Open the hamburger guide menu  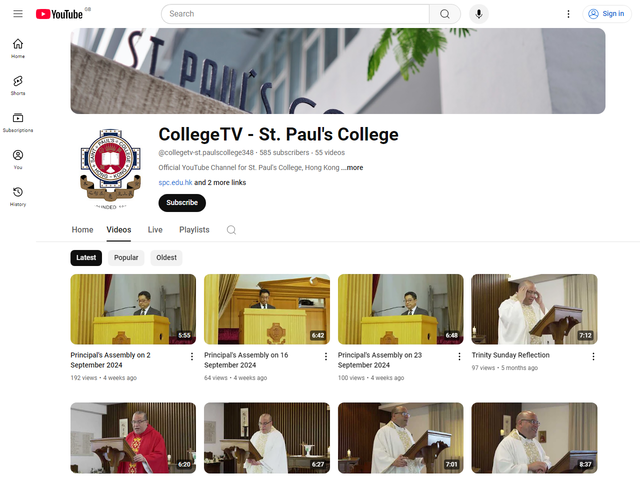click(x=18, y=14)
